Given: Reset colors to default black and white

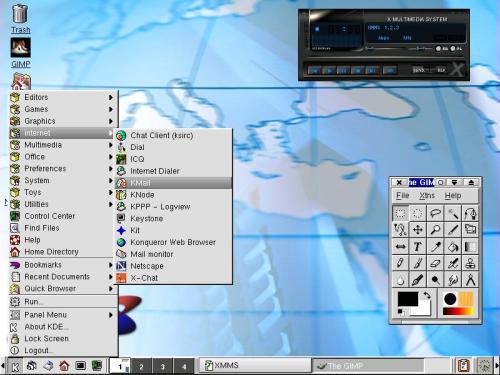Looking at the screenshot, I should 400,312.
